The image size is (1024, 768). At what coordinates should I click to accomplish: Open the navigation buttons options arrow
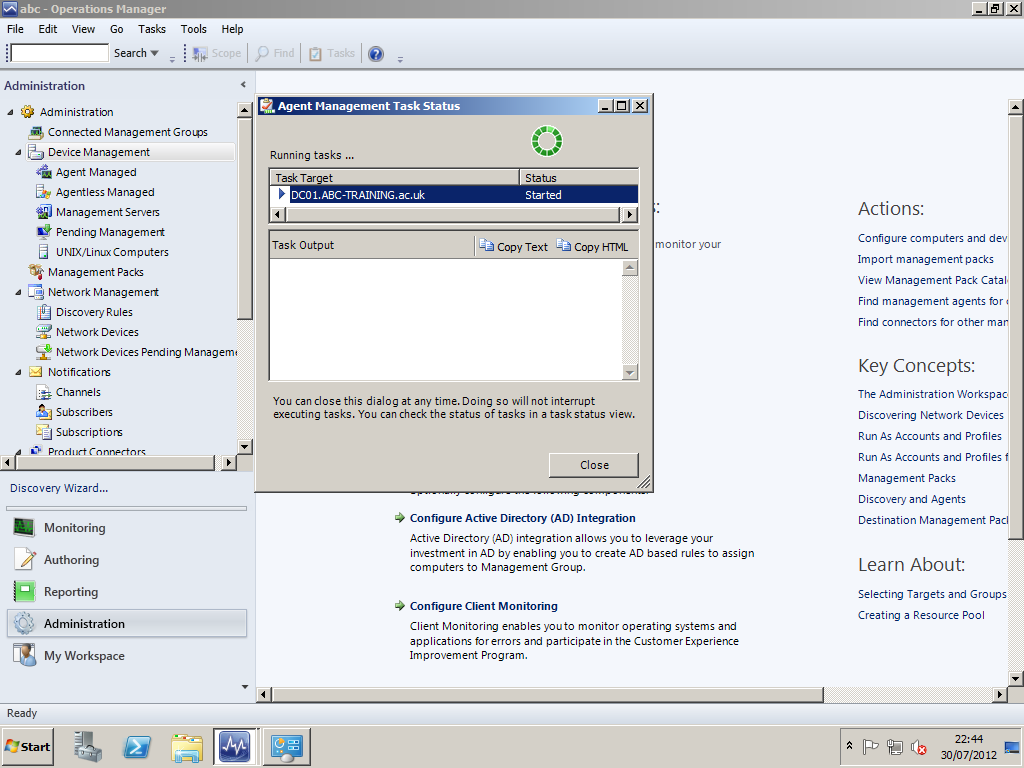coord(245,687)
